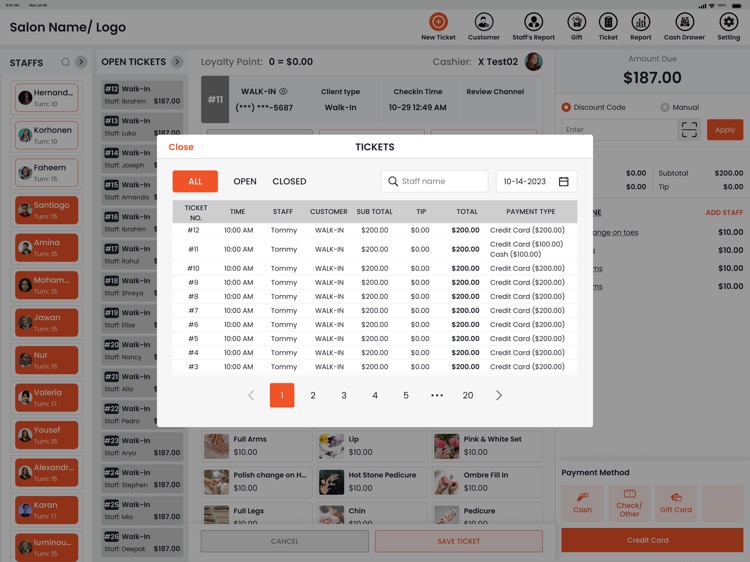
Task: Select ticket #3 row in table
Action: [375, 367]
